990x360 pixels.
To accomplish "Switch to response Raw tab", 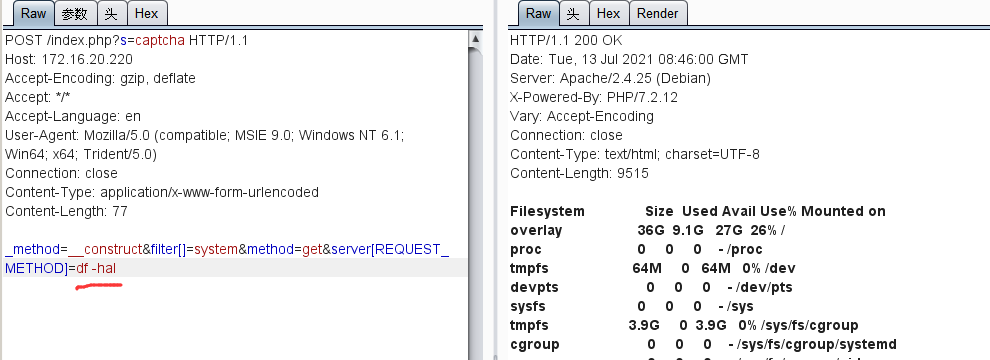I will point(539,13).
